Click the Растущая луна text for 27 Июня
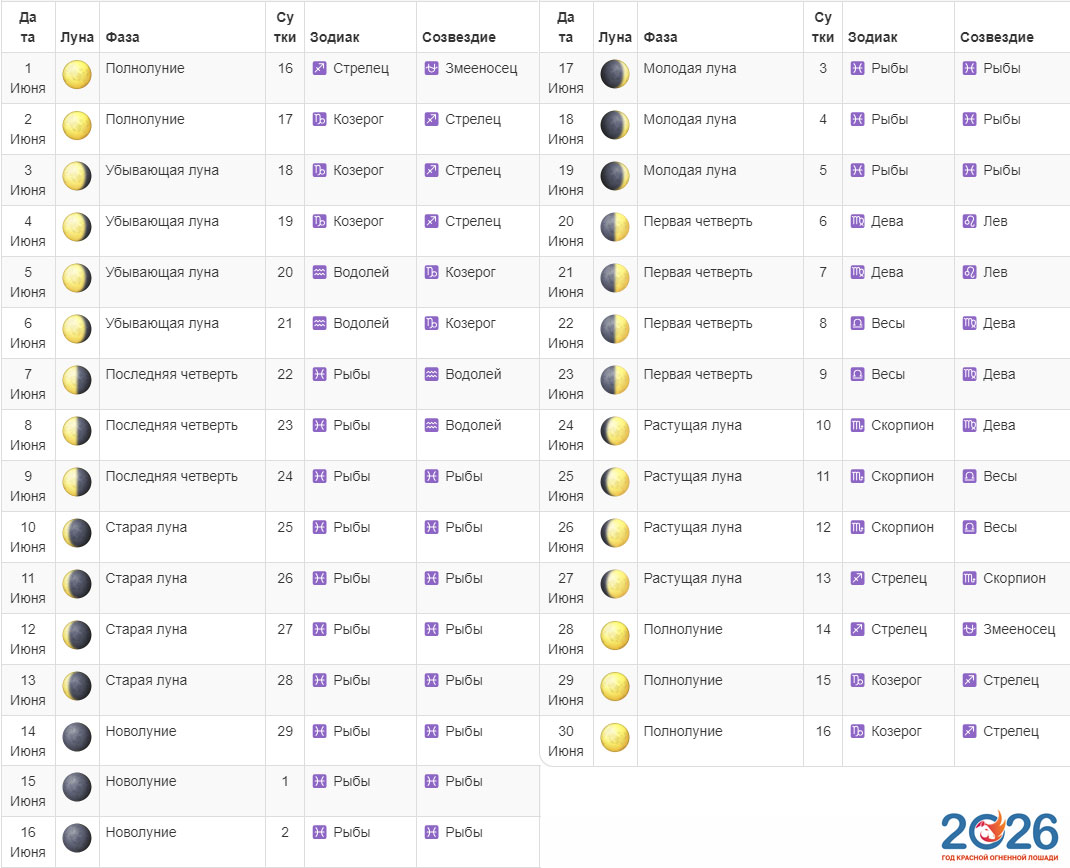 [x=692, y=578]
